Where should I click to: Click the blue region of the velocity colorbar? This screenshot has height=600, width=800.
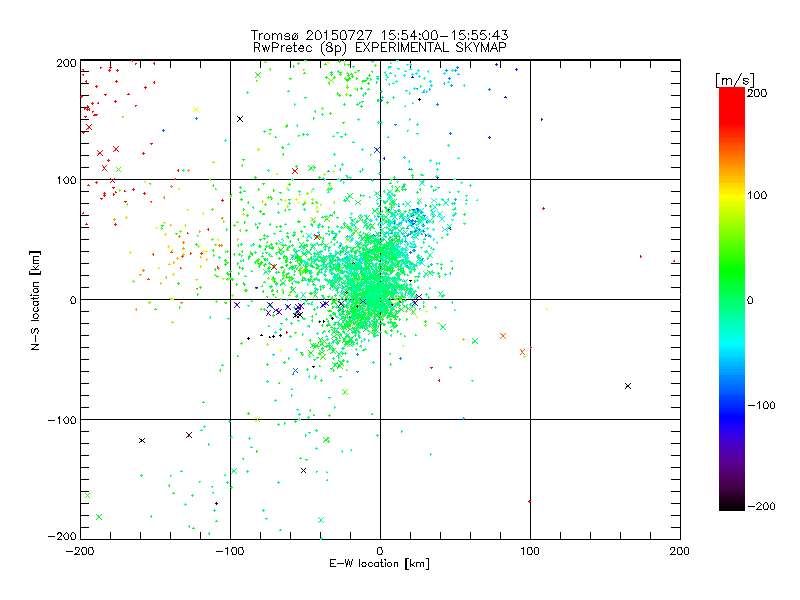click(732, 408)
